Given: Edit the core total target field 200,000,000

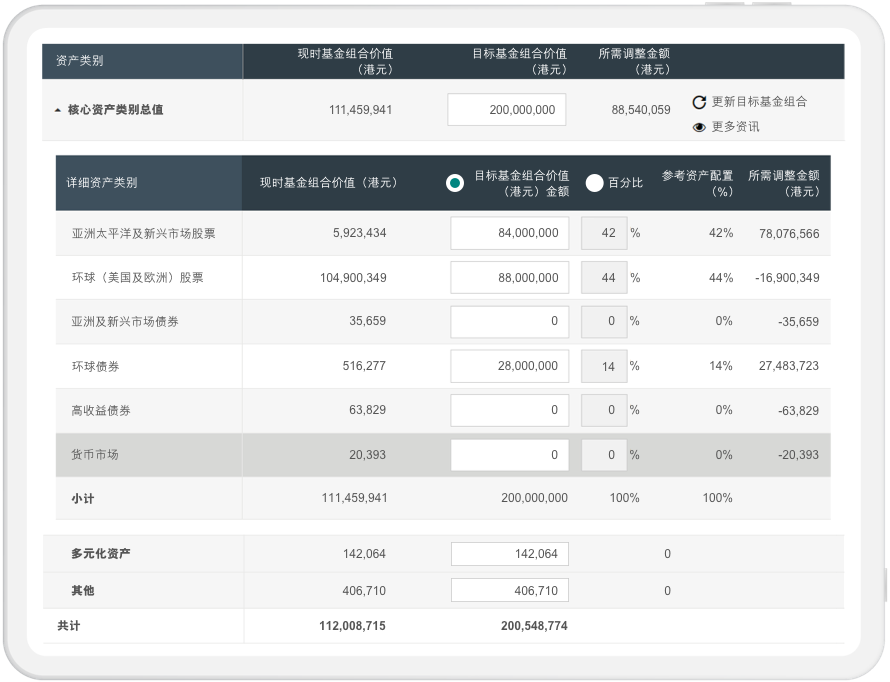Looking at the screenshot, I should (x=506, y=110).
